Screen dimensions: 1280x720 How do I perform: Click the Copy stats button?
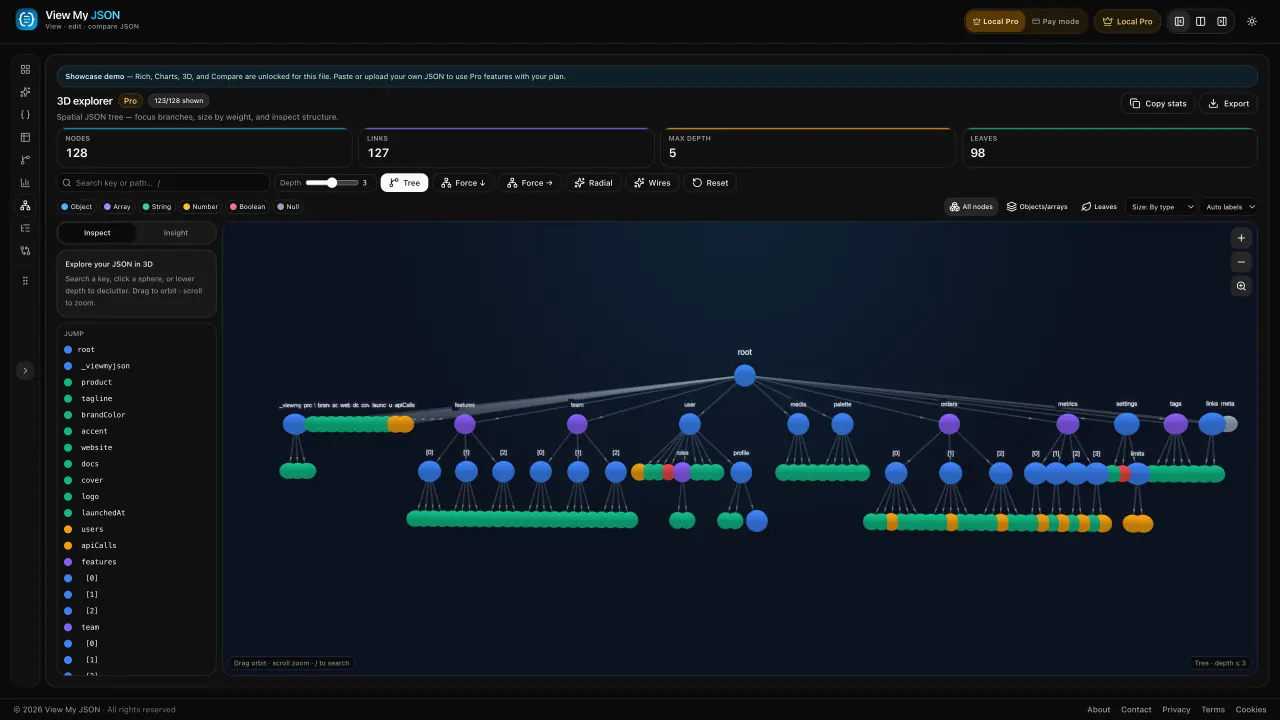[x=1158, y=103]
